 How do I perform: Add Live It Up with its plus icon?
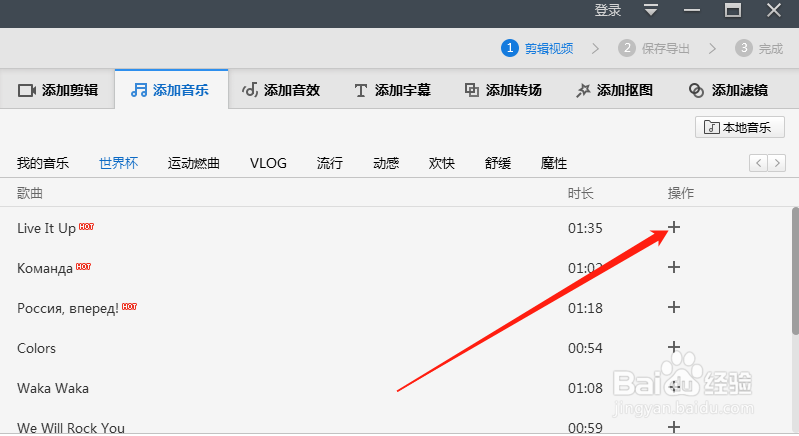674,227
